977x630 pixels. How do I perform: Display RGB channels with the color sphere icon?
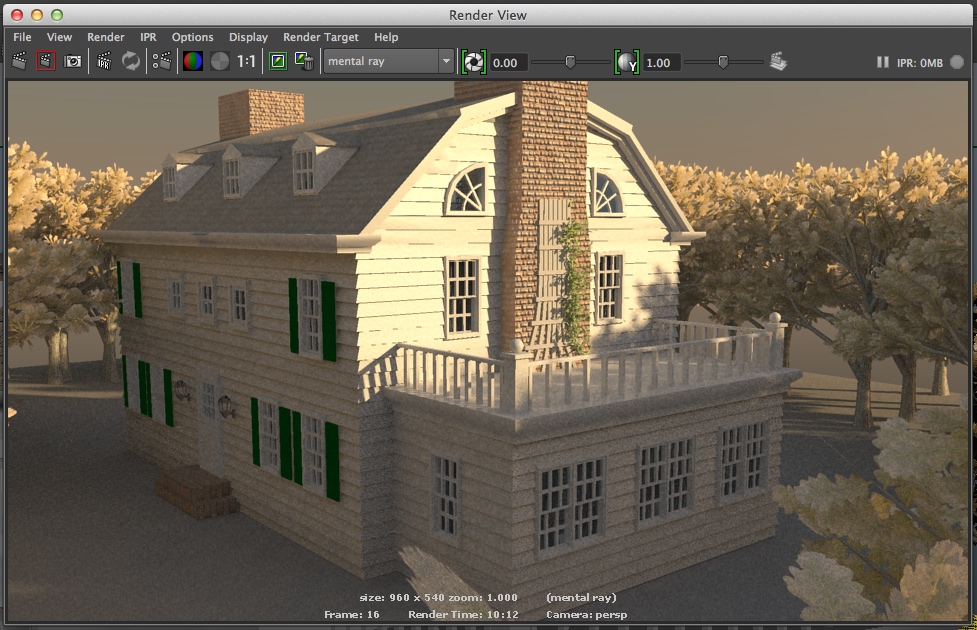193,61
